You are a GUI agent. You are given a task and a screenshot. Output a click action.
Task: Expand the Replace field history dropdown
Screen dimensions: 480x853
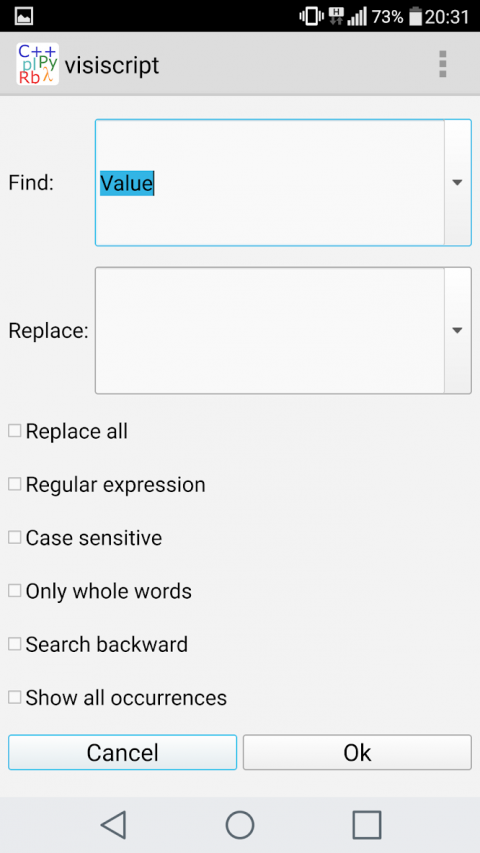[458, 330]
